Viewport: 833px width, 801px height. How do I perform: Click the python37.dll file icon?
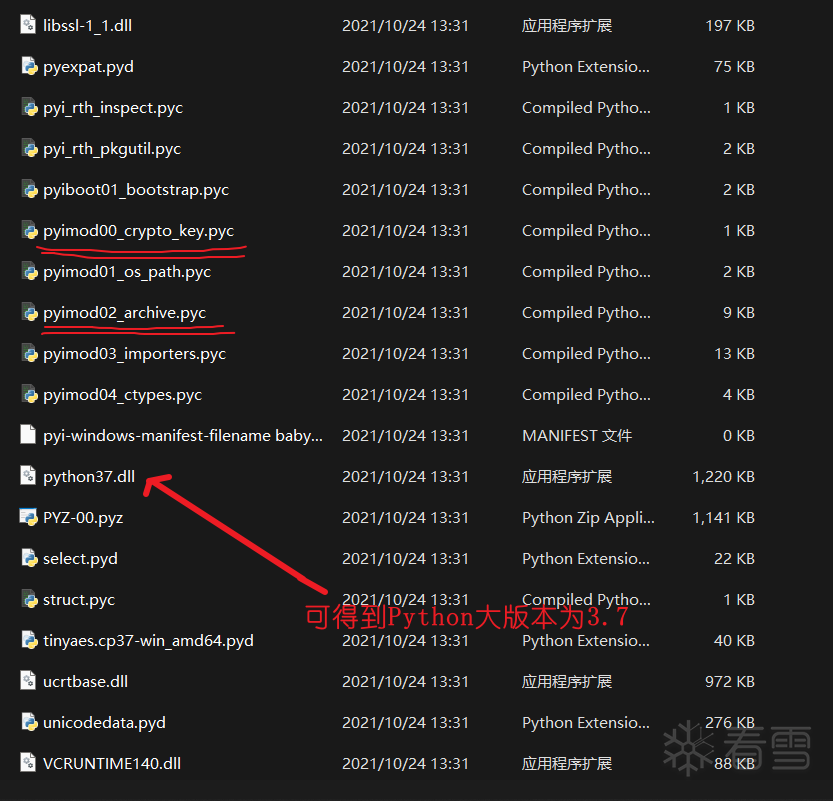coord(28,475)
